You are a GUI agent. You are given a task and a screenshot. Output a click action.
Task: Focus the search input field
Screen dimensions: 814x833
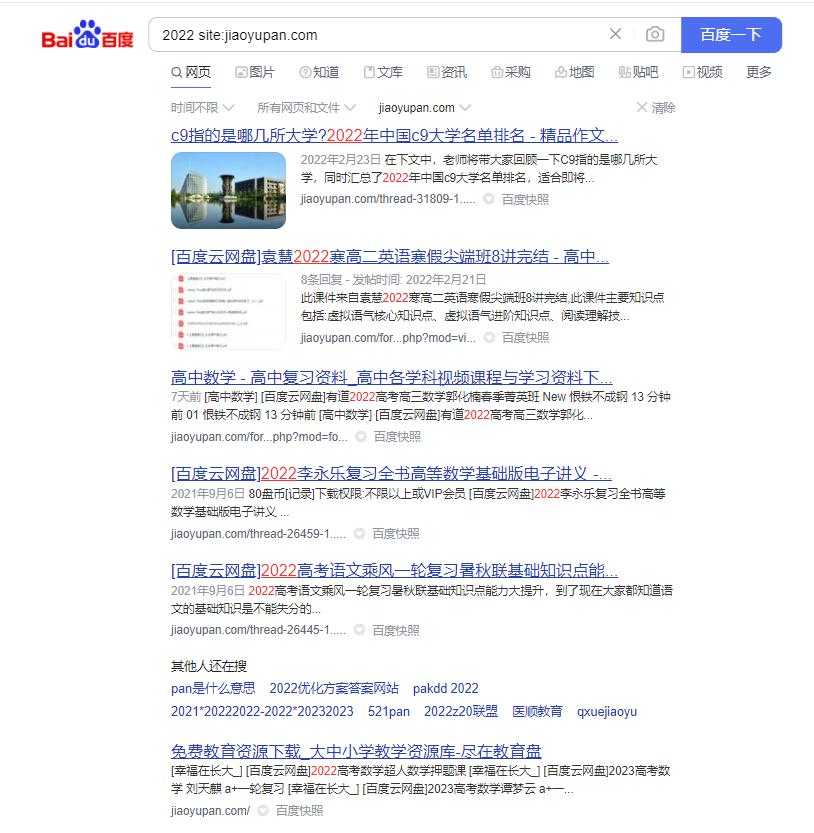click(x=383, y=35)
